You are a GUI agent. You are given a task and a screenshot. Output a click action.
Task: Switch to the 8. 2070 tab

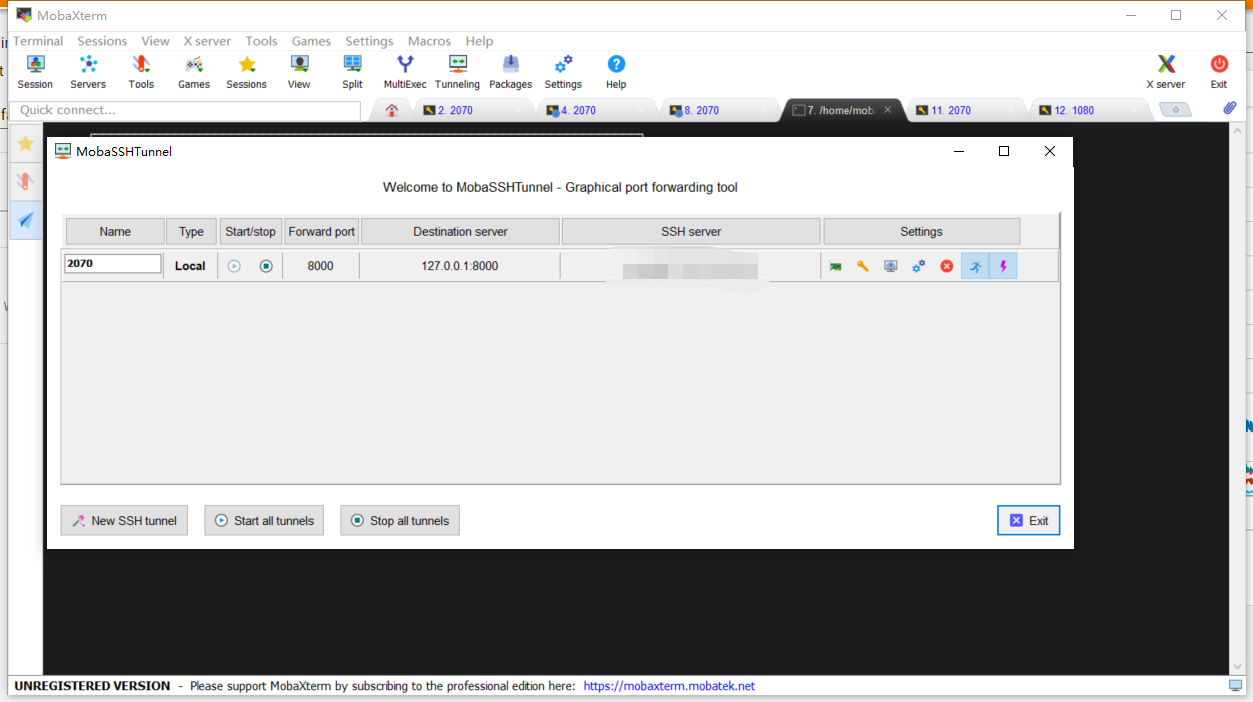click(716, 110)
